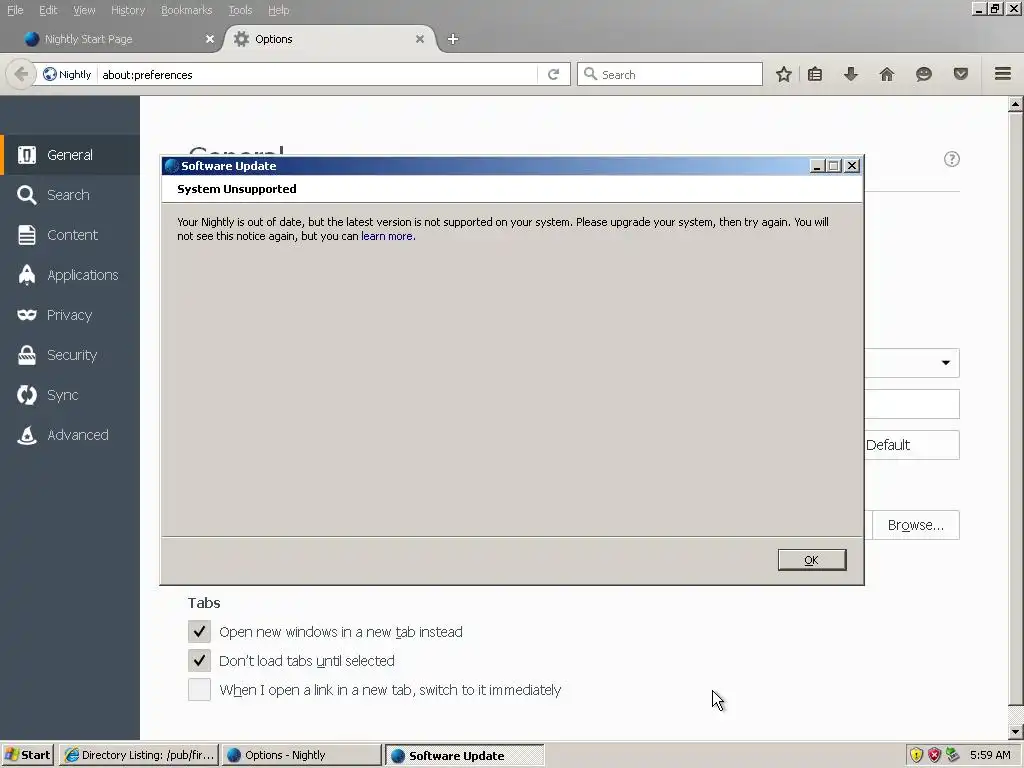Open the Sync preferences category
1024x768 pixels.
70,395
